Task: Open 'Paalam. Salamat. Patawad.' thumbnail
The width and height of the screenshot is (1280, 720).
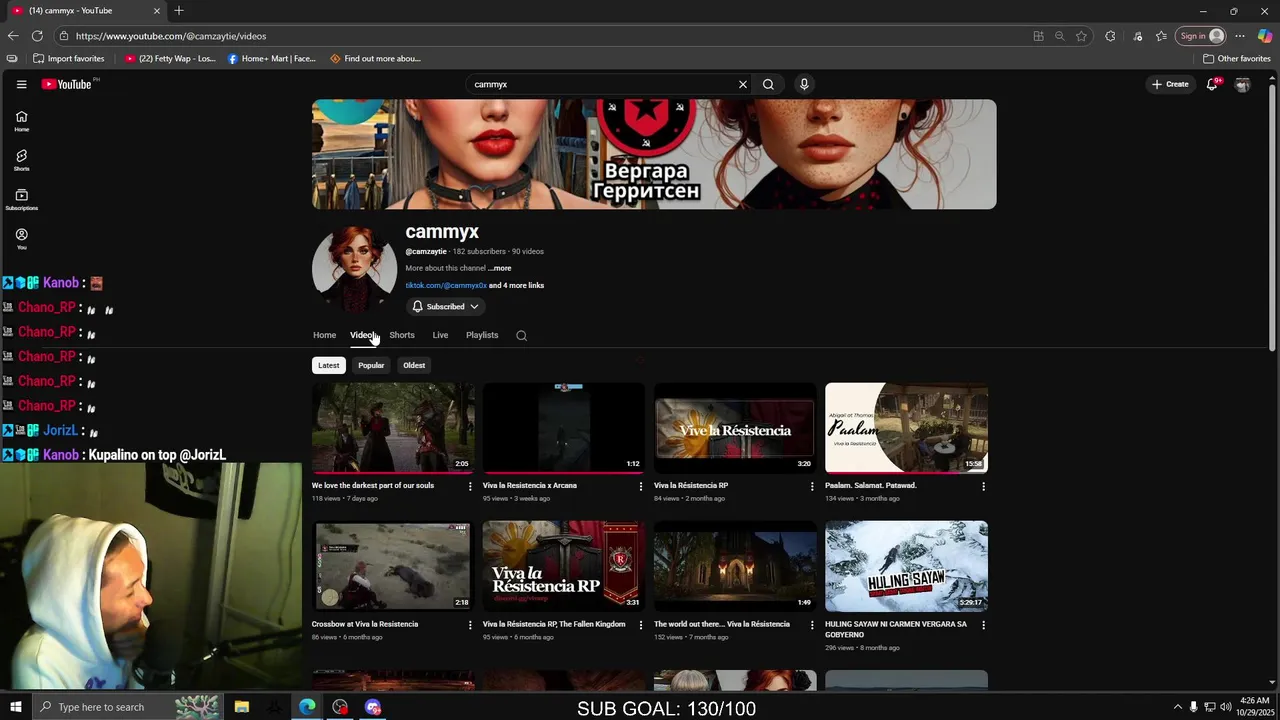Action: click(x=906, y=428)
